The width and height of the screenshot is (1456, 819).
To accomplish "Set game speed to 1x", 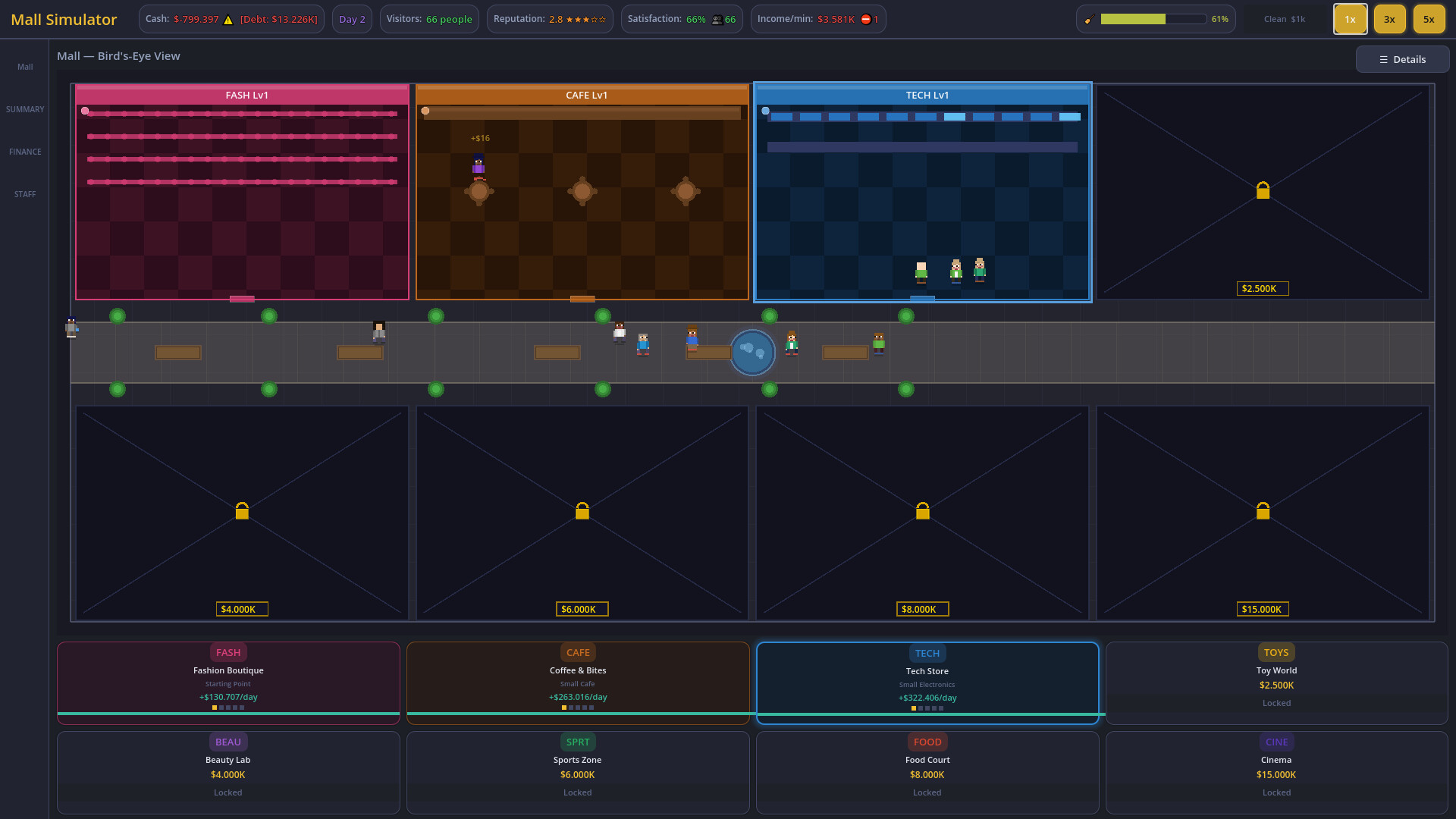I will click(x=1350, y=20).
